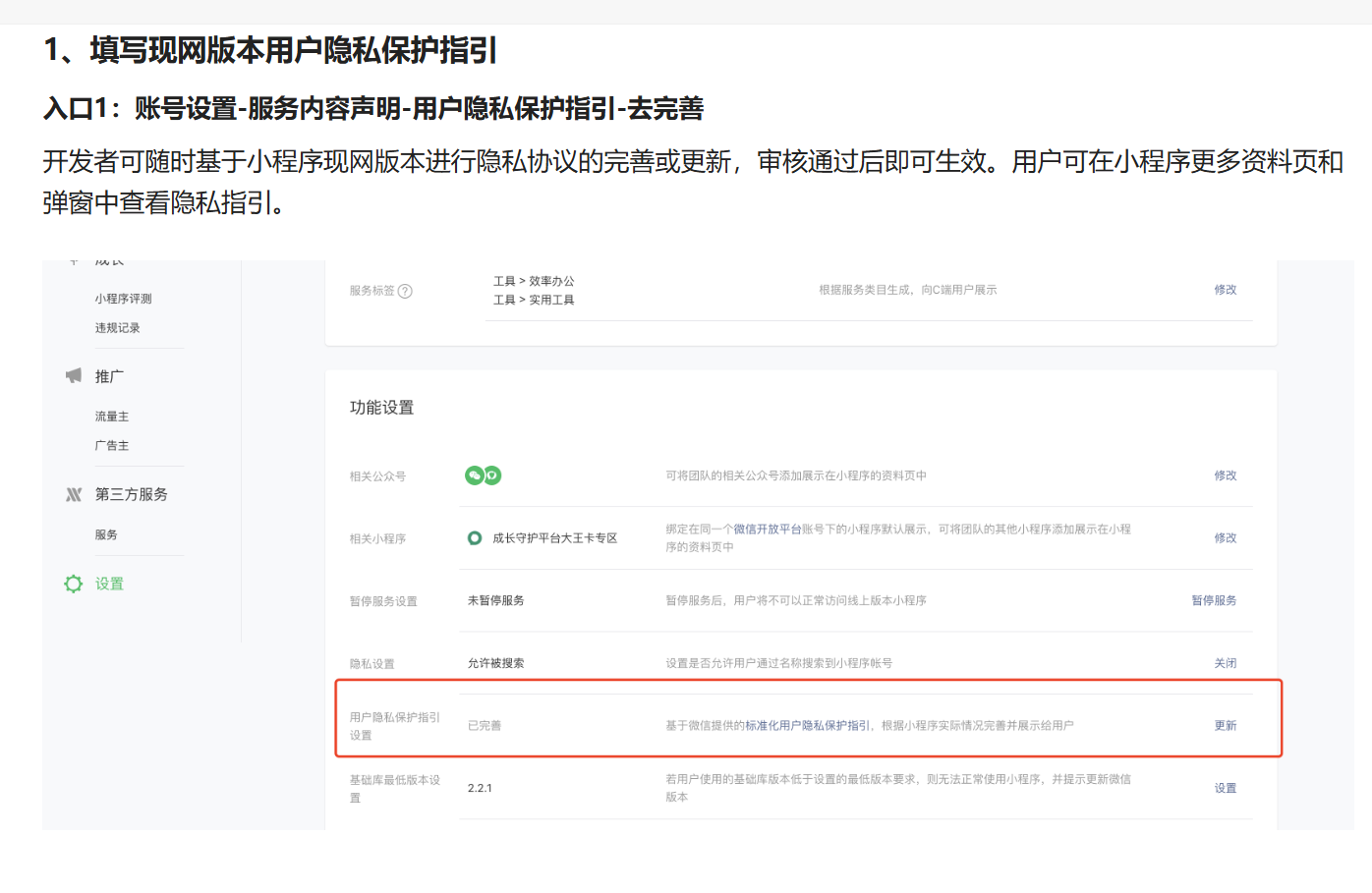The width and height of the screenshot is (1372, 893).
Task: Click 根据服务类目生成，向C端用户展示 text
Action: tap(908, 290)
